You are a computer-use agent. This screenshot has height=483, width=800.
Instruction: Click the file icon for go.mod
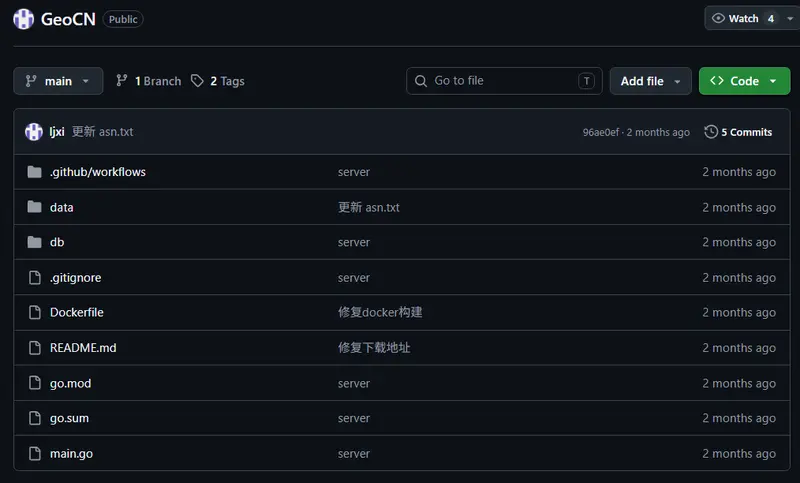tap(35, 383)
